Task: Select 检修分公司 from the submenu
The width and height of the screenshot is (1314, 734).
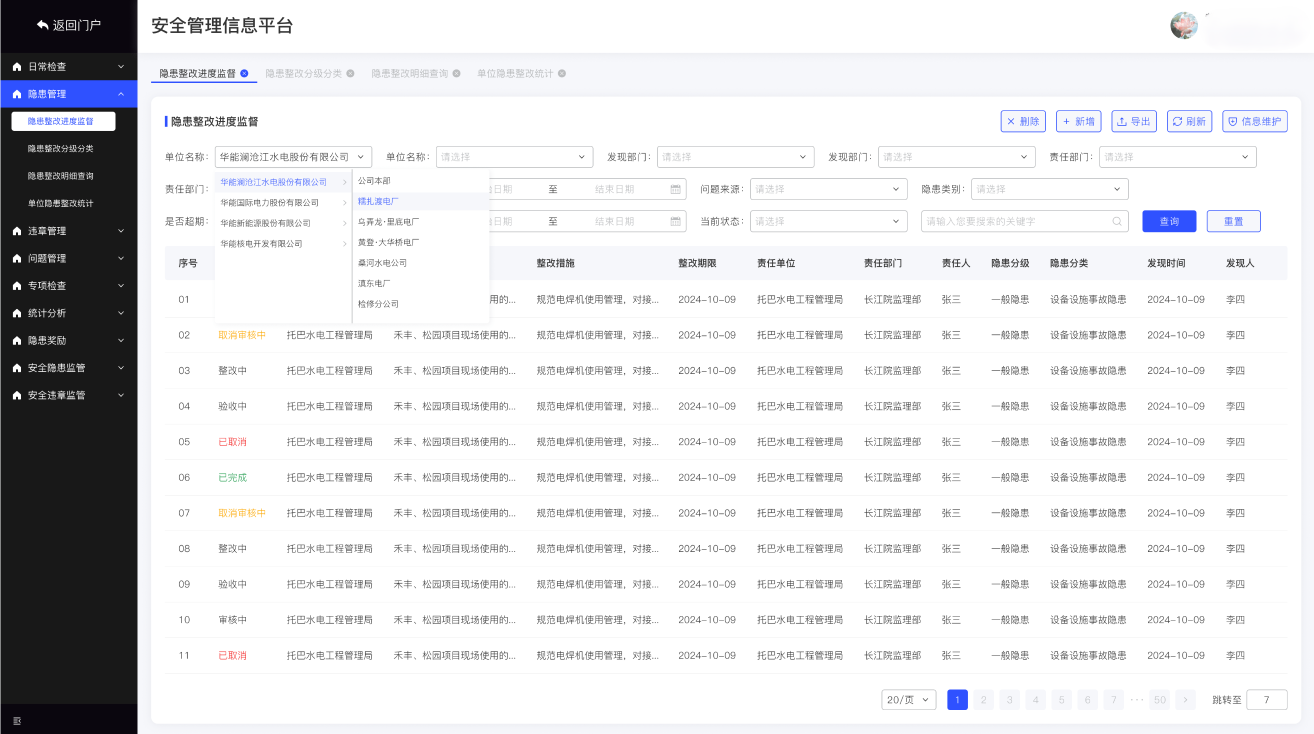Action: click(421, 304)
